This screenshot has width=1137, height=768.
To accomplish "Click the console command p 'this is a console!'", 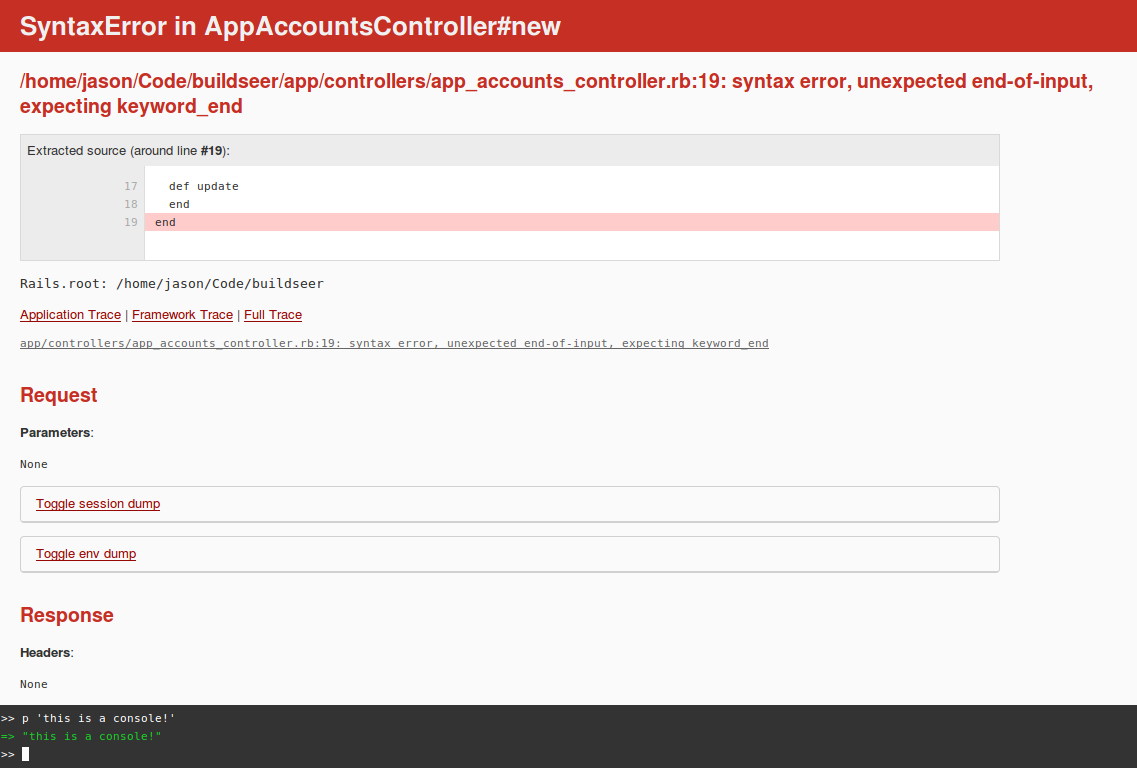I will point(98,718).
